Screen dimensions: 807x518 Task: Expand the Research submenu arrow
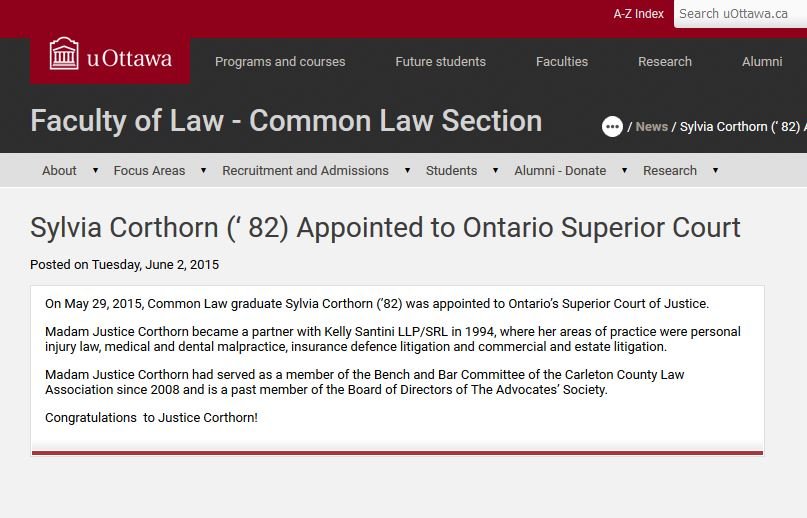(715, 170)
